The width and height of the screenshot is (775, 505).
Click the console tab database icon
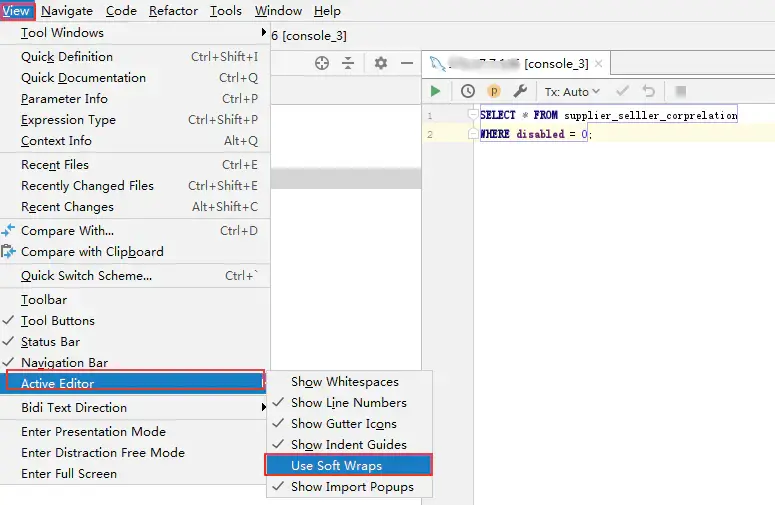point(437,63)
